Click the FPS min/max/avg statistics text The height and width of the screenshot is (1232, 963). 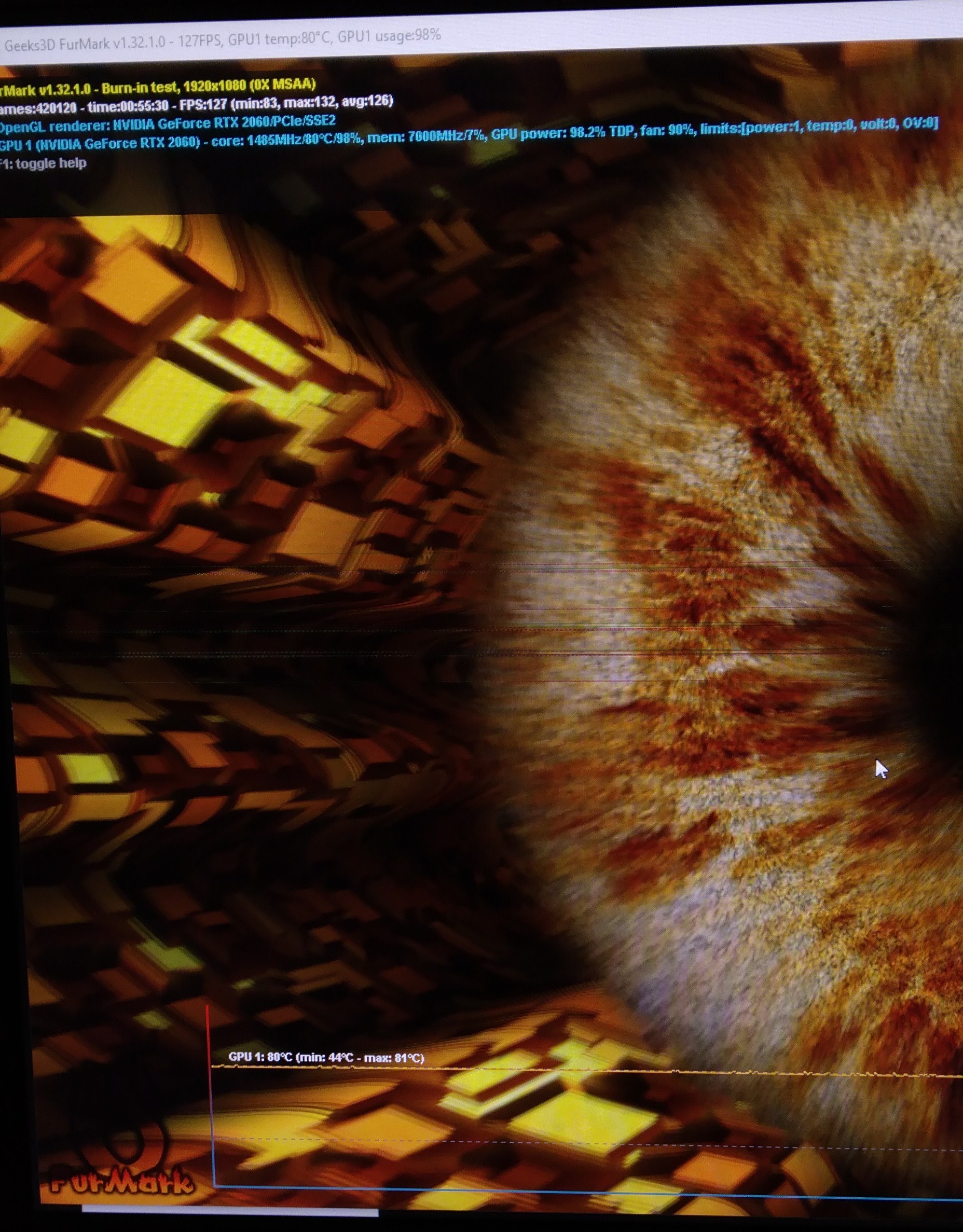(312, 103)
